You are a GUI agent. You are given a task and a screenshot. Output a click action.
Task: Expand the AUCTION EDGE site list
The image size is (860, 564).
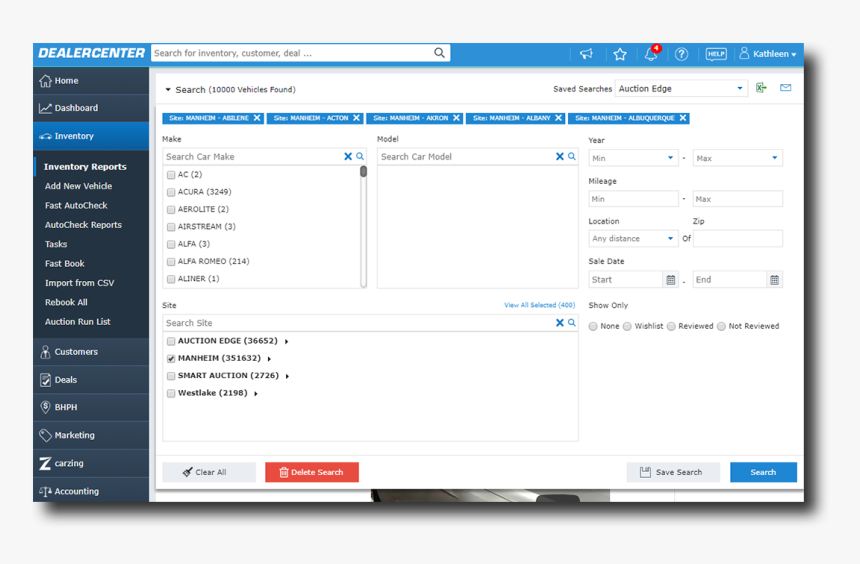[286, 341]
